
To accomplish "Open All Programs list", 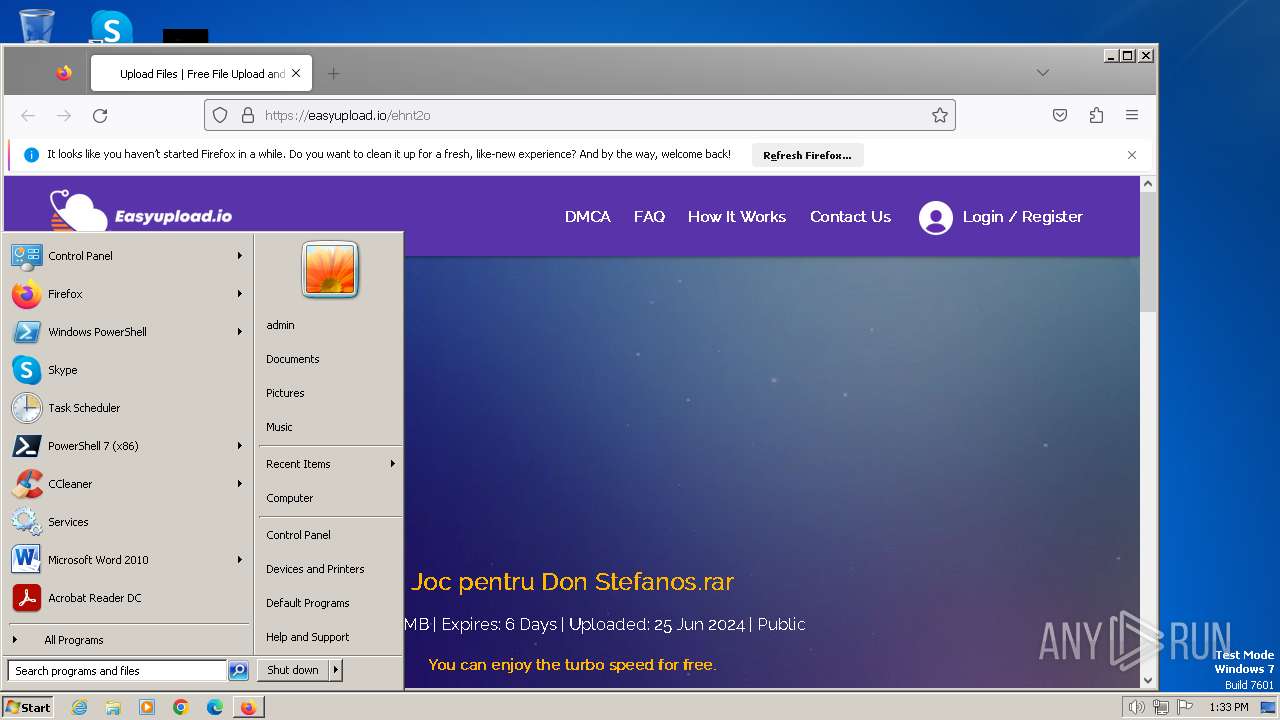I will point(128,640).
